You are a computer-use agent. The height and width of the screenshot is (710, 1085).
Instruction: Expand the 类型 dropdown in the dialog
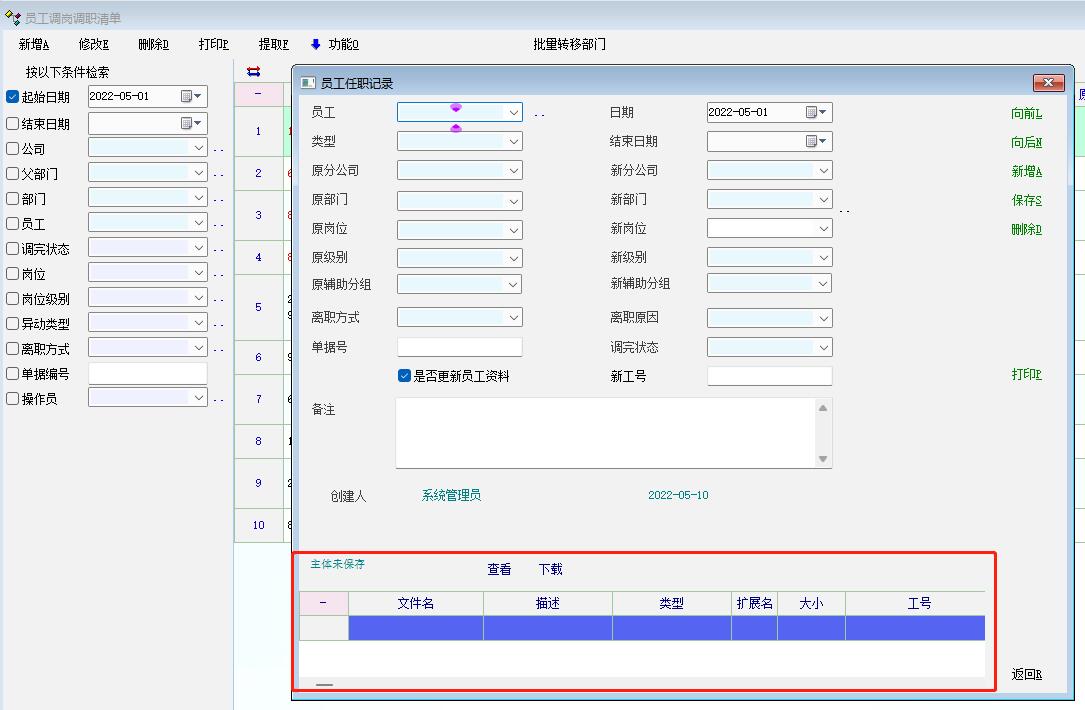click(x=513, y=142)
